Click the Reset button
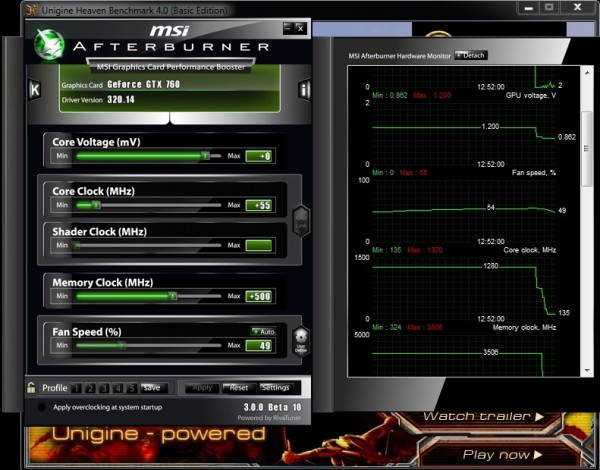This screenshot has width=600, height=470. point(238,388)
